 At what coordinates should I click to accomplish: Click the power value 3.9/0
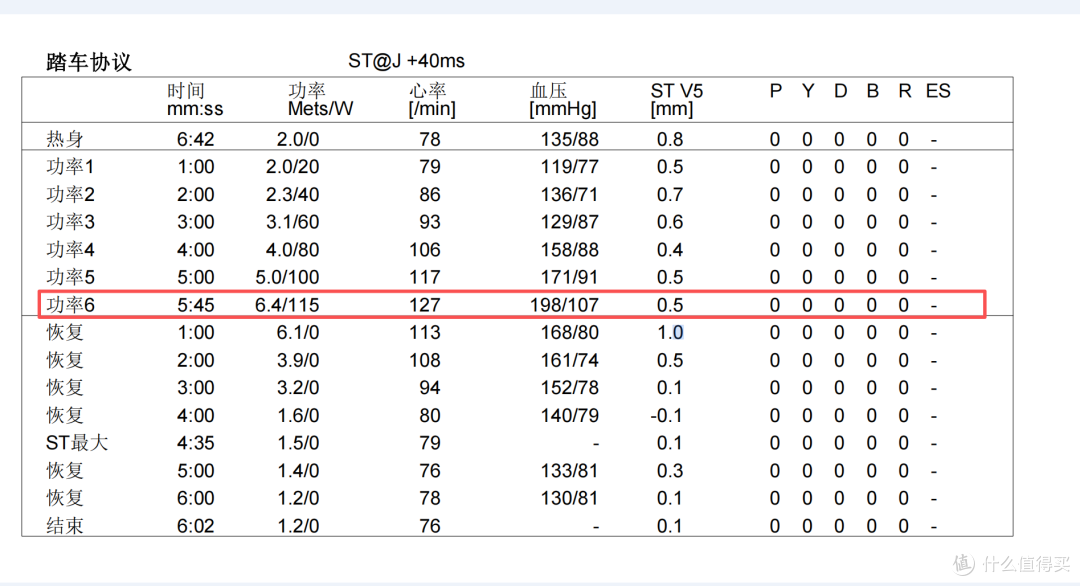point(298,360)
